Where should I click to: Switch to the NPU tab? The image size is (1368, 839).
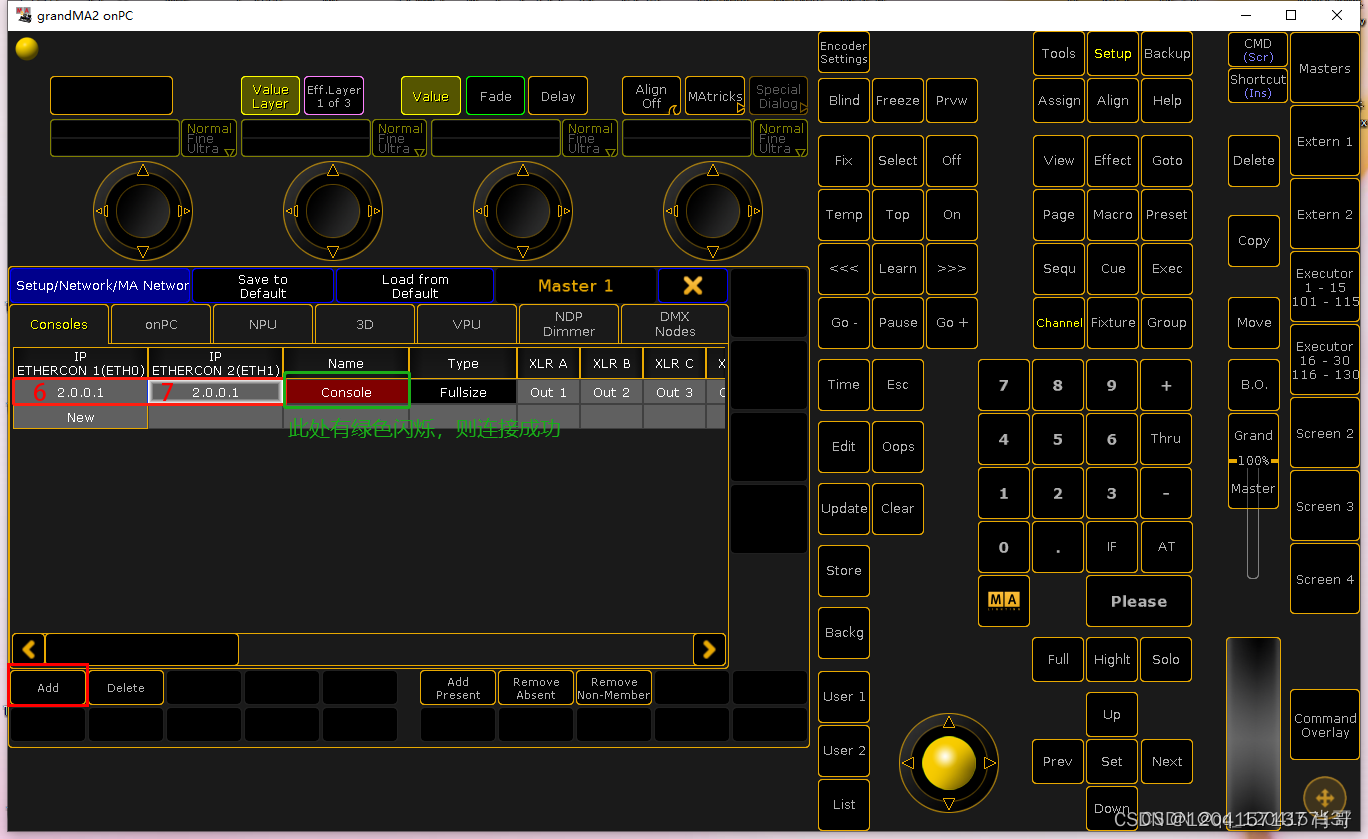pos(263,325)
